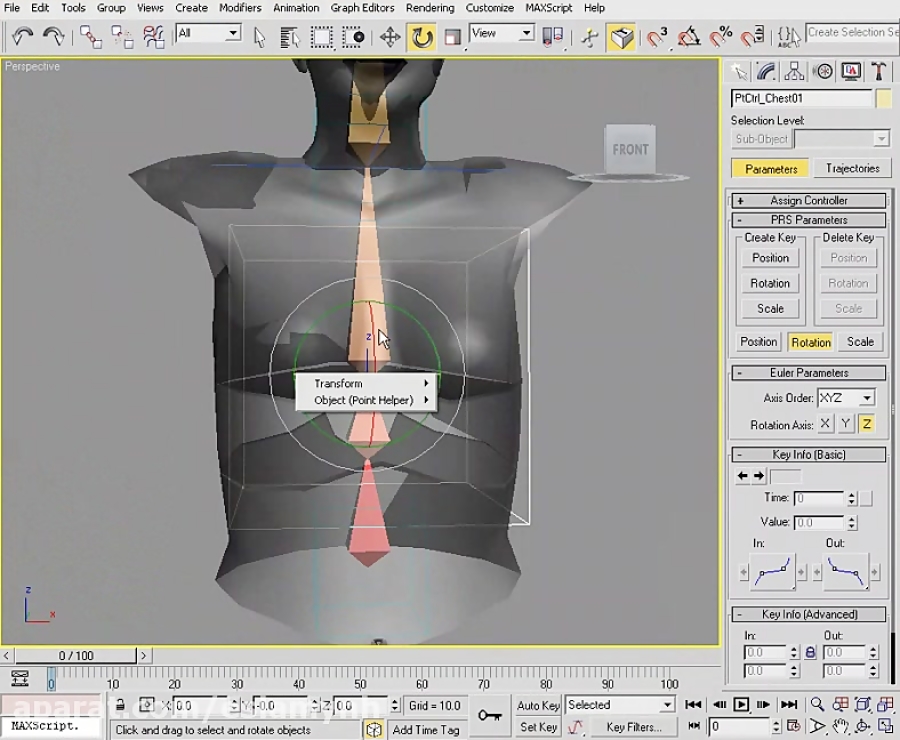Select the Select and Move tool

(391, 38)
